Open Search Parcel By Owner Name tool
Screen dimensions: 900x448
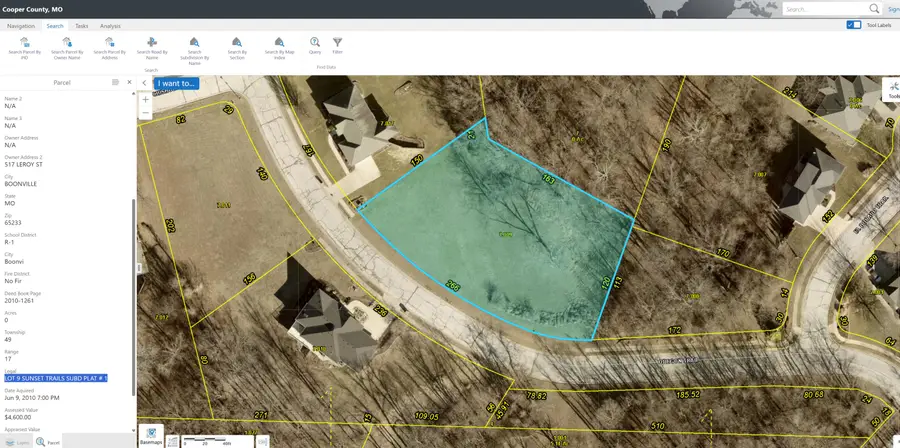pos(67,47)
